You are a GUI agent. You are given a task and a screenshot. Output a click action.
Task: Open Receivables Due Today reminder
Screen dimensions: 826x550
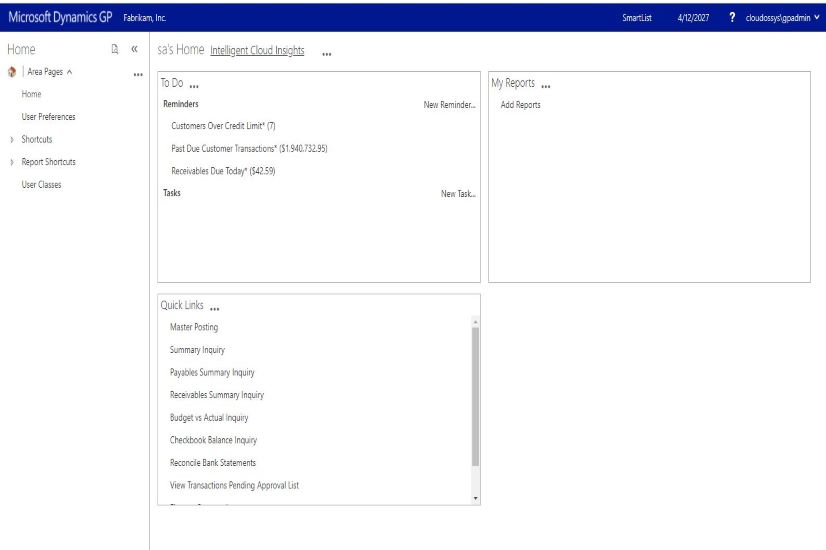point(223,171)
